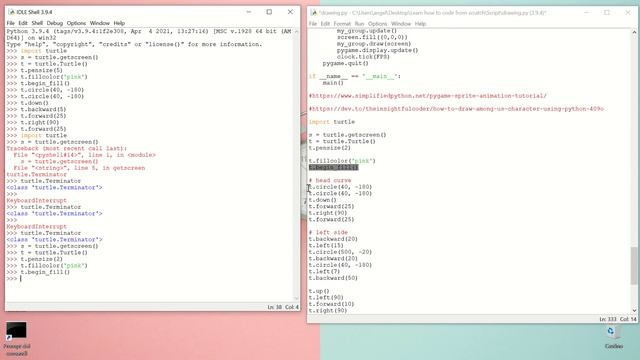Open the Options menu in IDLE Shell
This screenshot has height=360, width=640.
click(76, 23)
